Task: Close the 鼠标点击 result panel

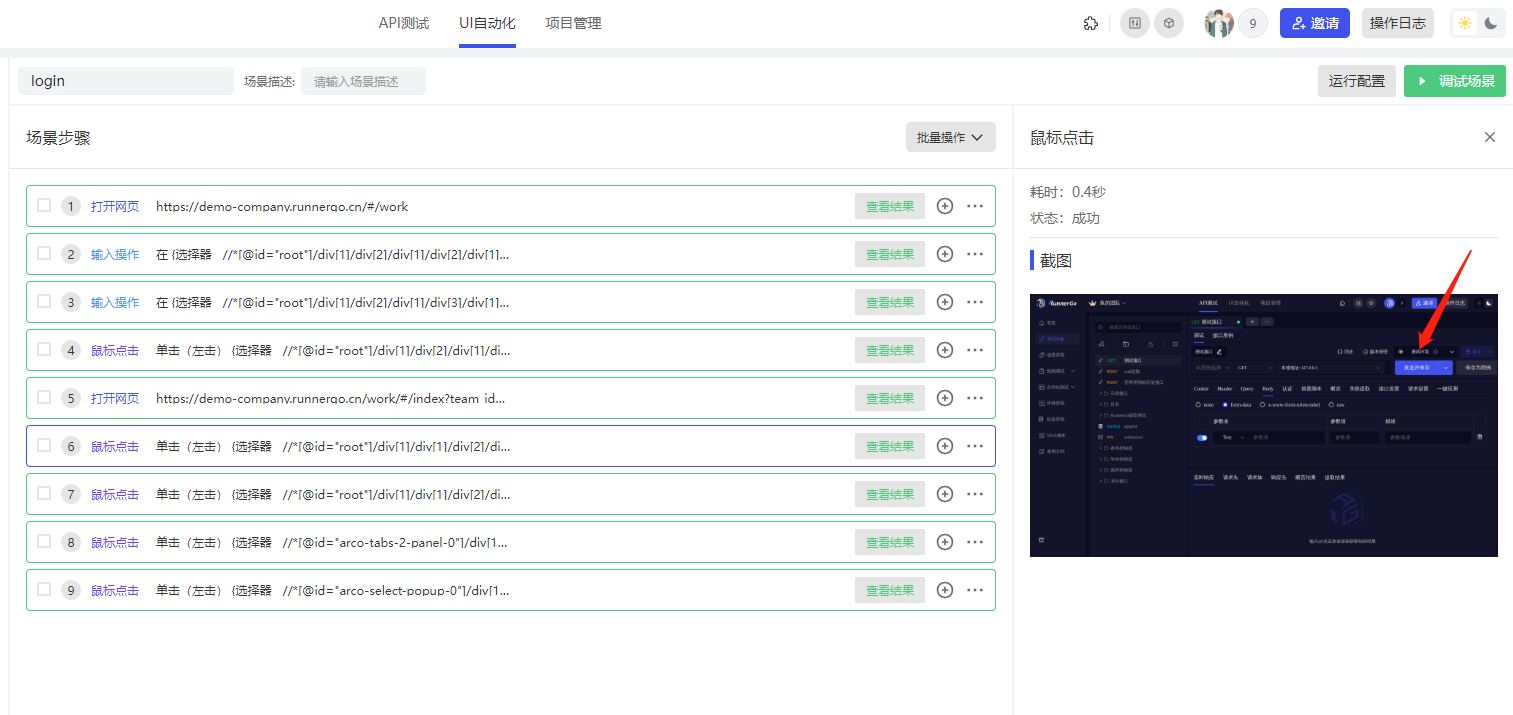Action: point(1490,137)
